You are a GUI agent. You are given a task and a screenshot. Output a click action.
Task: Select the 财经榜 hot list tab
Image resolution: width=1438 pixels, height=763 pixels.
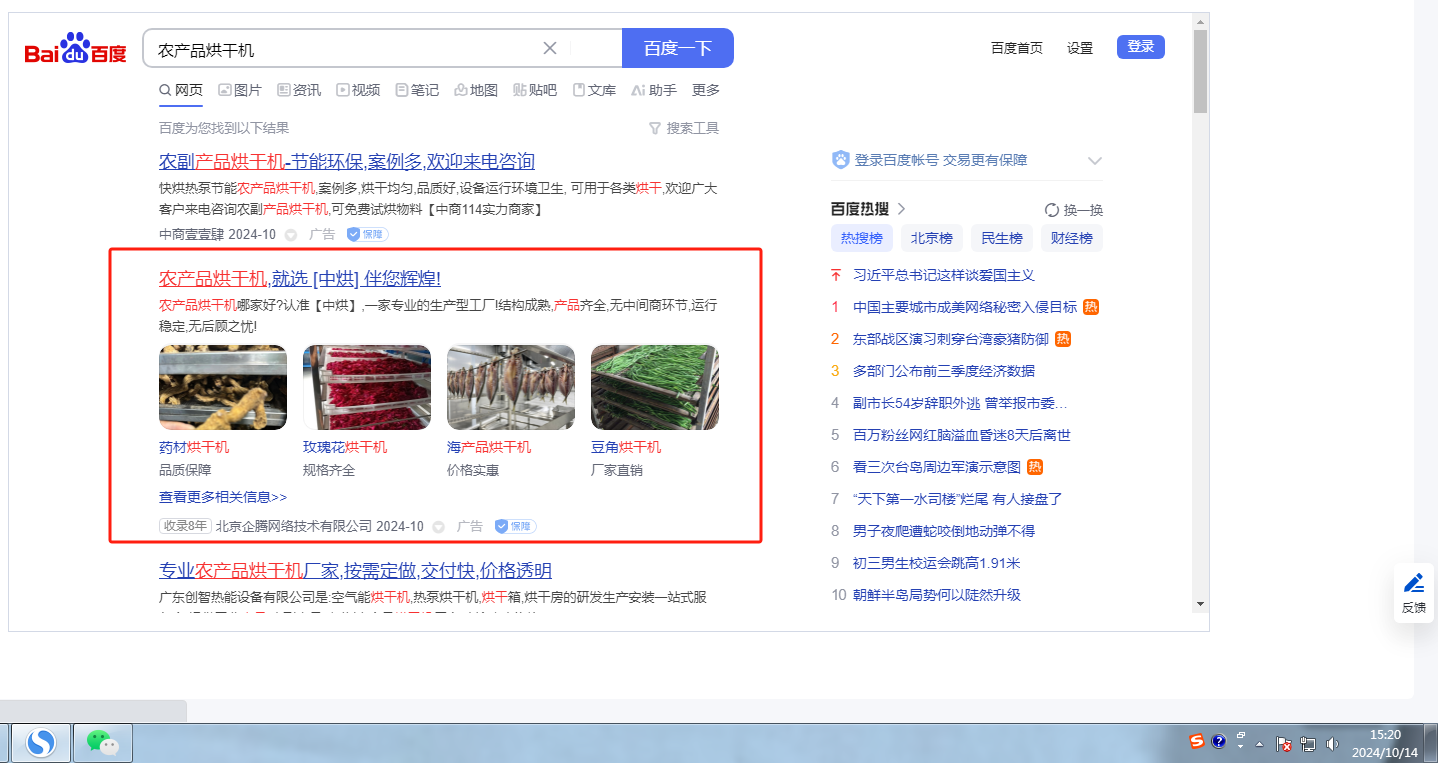(1072, 238)
